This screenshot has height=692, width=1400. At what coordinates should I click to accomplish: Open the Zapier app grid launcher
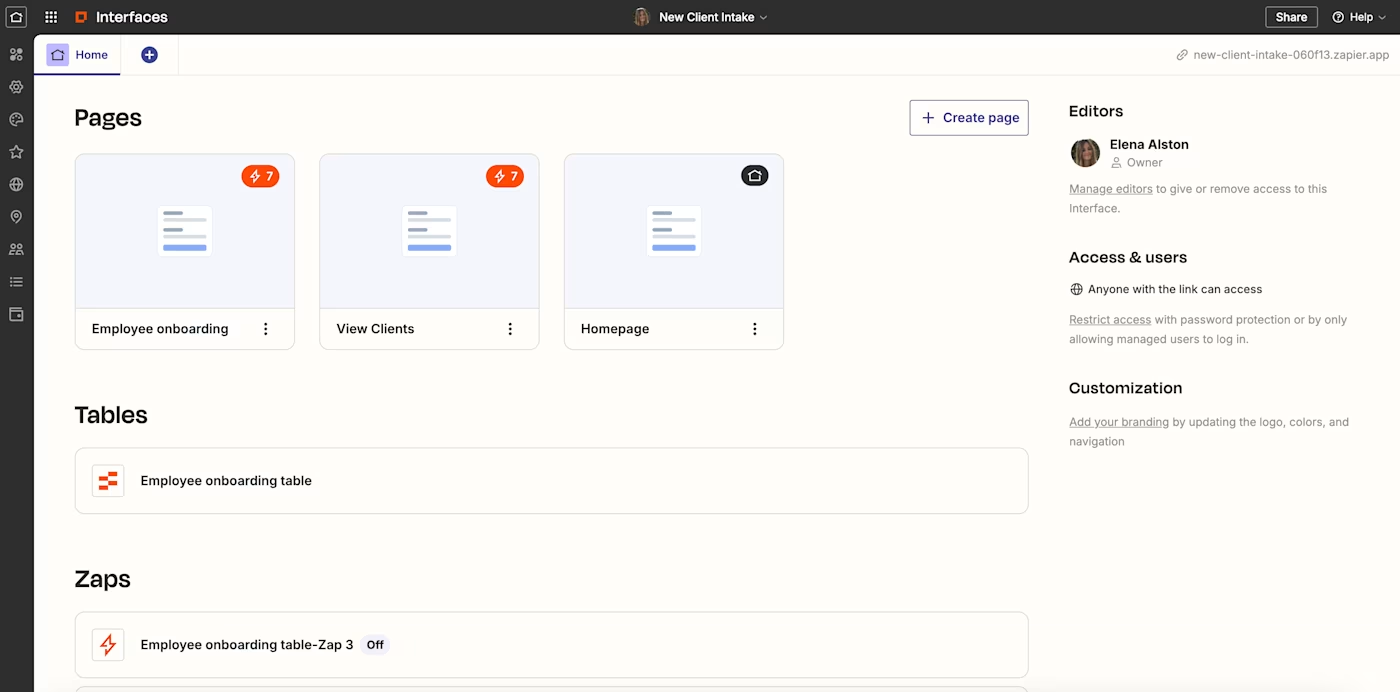coord(50,16)
